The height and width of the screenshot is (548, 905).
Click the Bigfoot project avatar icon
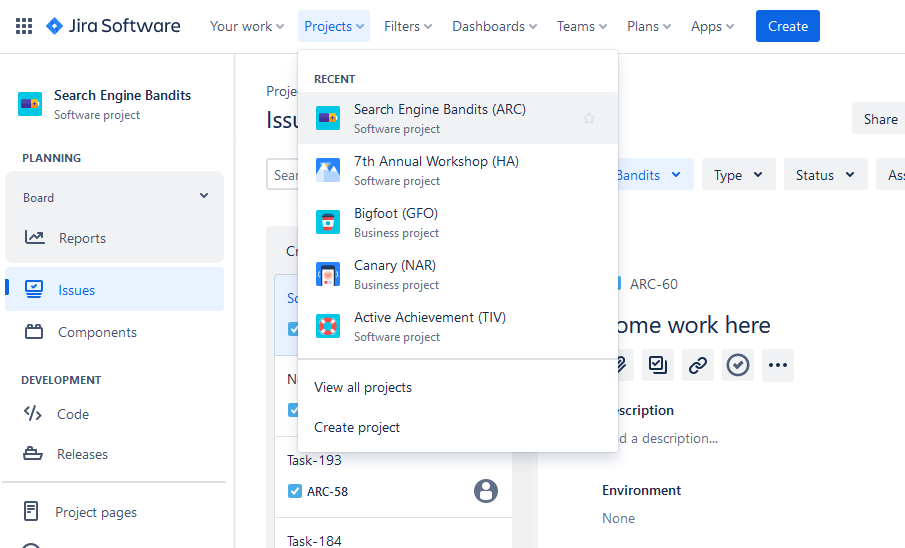328,222
